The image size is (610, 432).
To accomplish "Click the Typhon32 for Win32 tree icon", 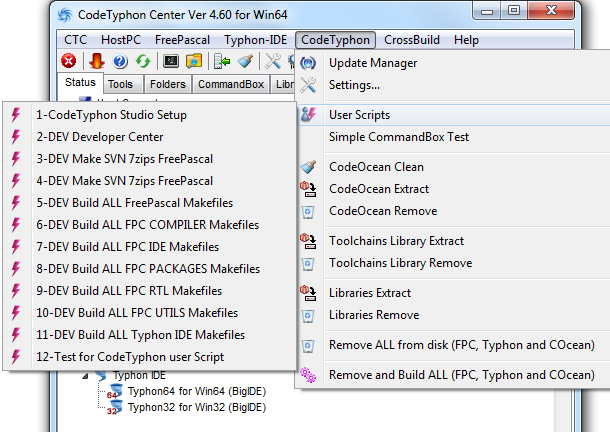I will 115,407.
